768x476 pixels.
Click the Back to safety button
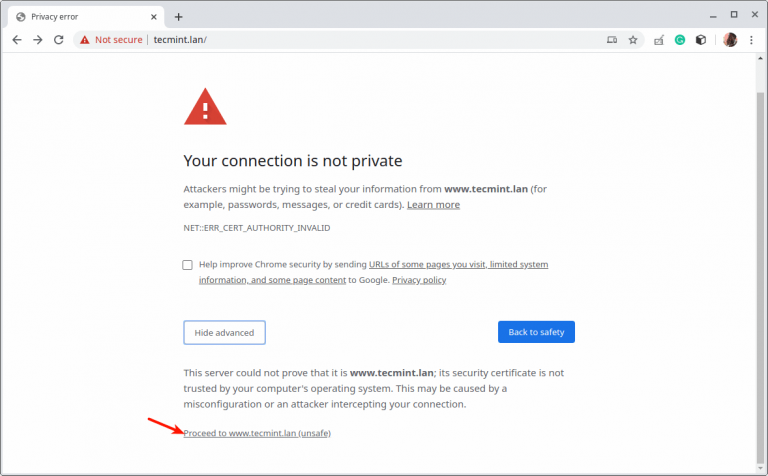pos(536,332)
